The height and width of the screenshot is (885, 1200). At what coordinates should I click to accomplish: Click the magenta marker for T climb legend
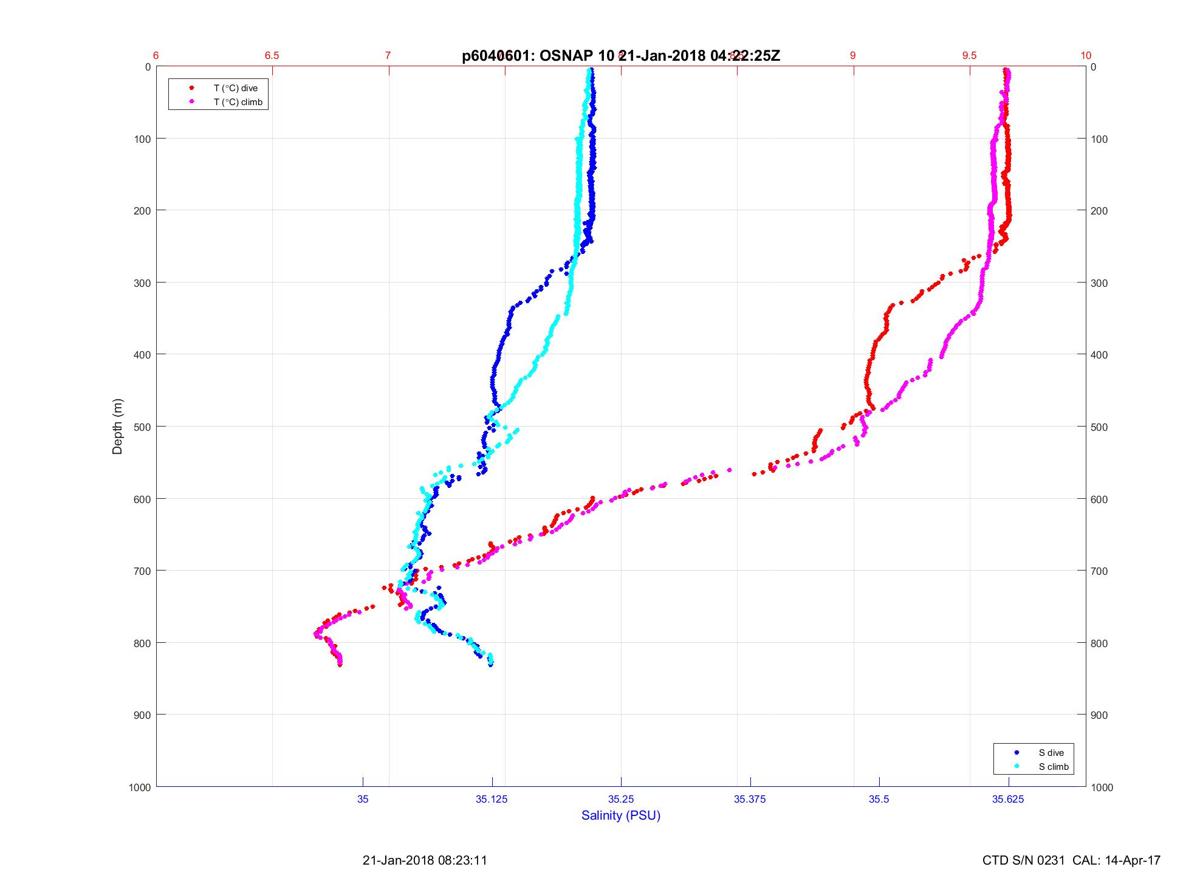point(192,102)
